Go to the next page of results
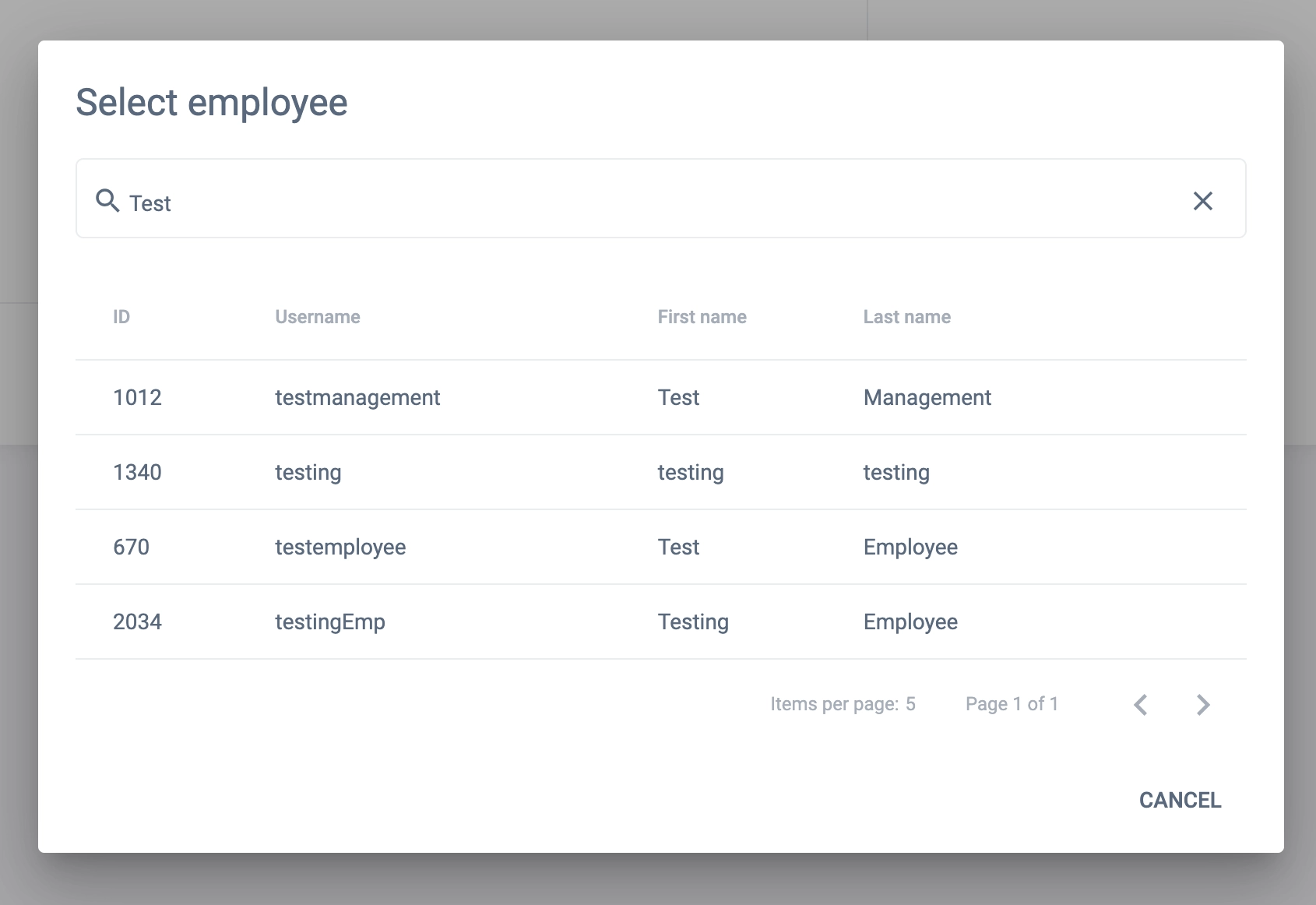 coord(1203,705)
